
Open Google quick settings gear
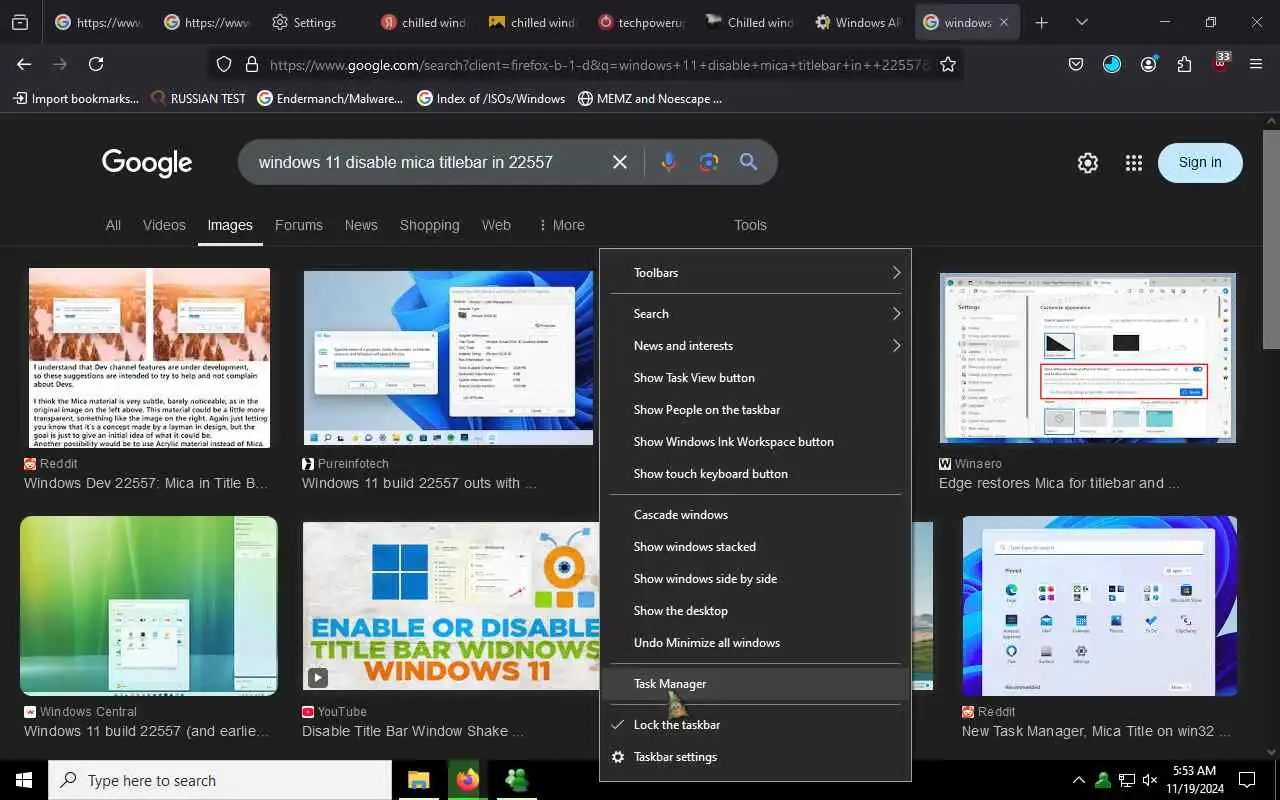click(1088, 163)
